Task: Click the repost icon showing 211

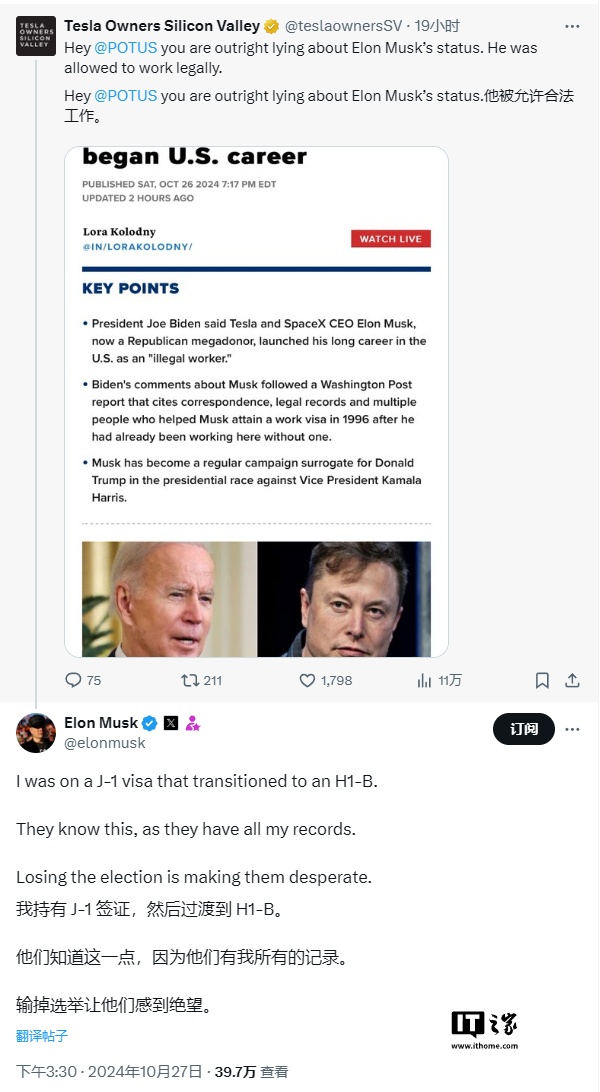Action: 190,680
